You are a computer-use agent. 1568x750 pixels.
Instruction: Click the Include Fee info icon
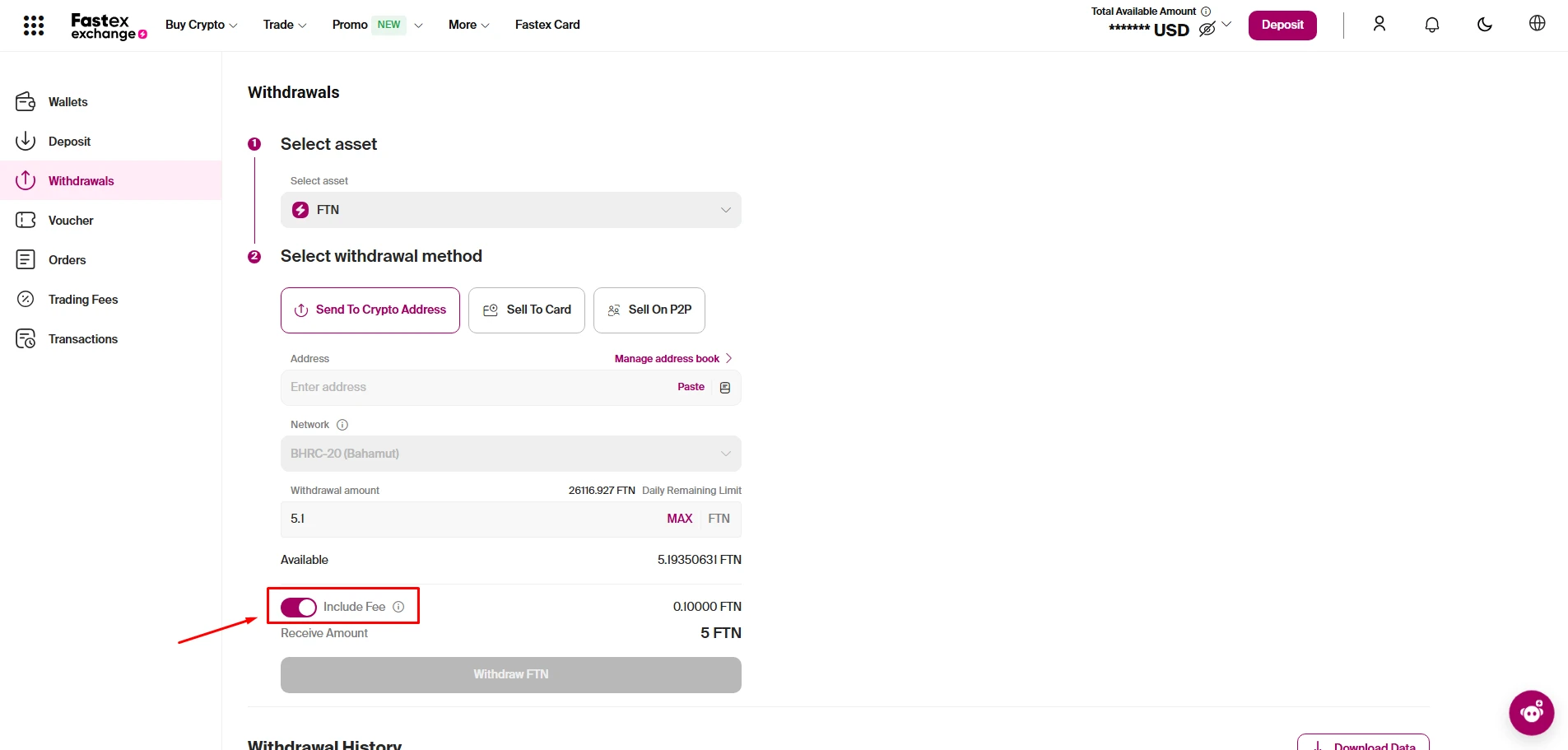[x=398, y=607]
